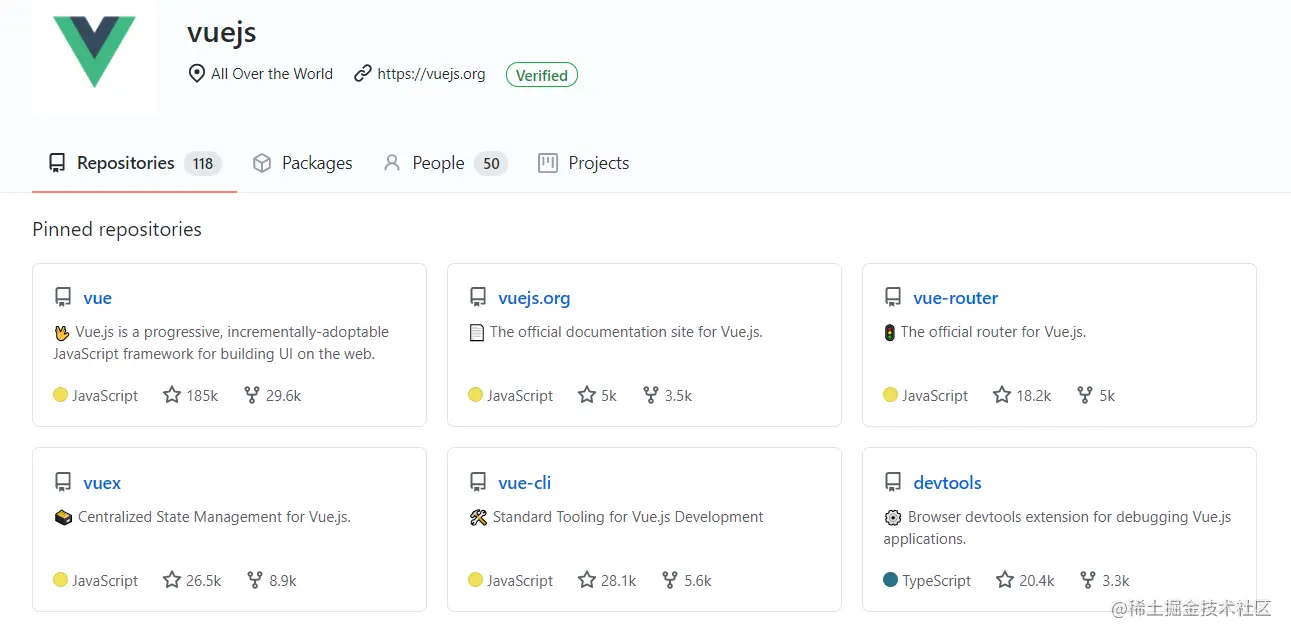
Task: Click the "18.2k" star count
Action: 1034,396
